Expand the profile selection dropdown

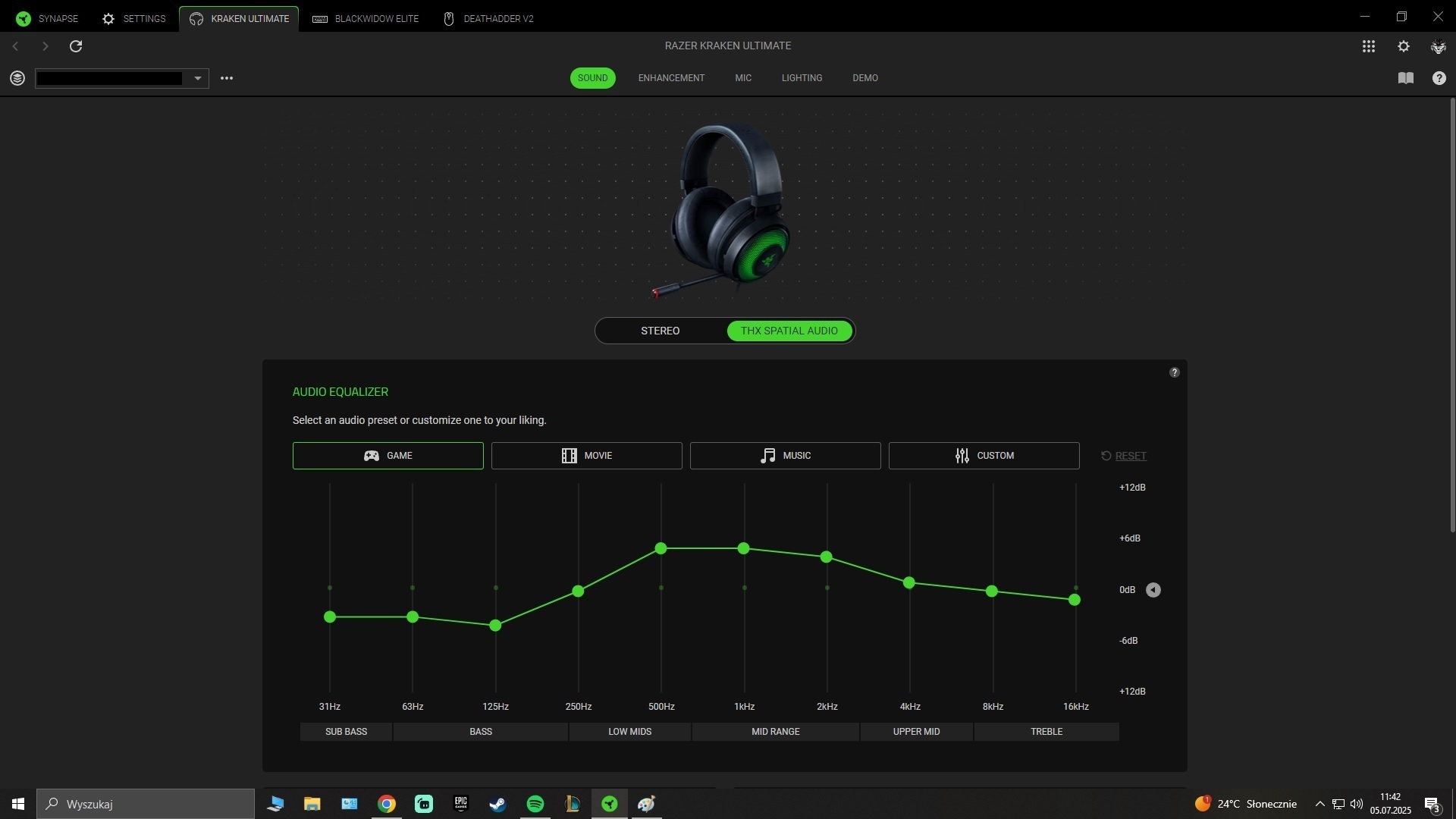(197, 78)
